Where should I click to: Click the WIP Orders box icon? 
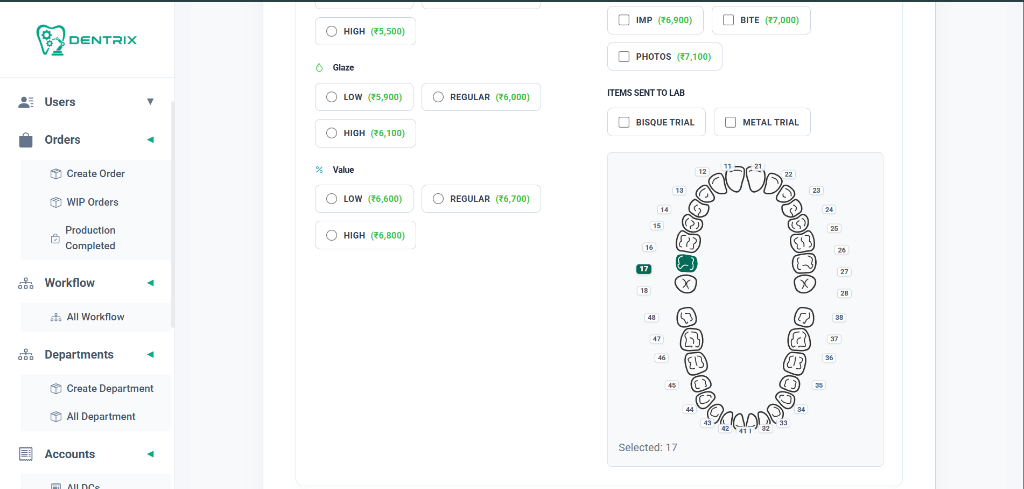click(56, 202)
